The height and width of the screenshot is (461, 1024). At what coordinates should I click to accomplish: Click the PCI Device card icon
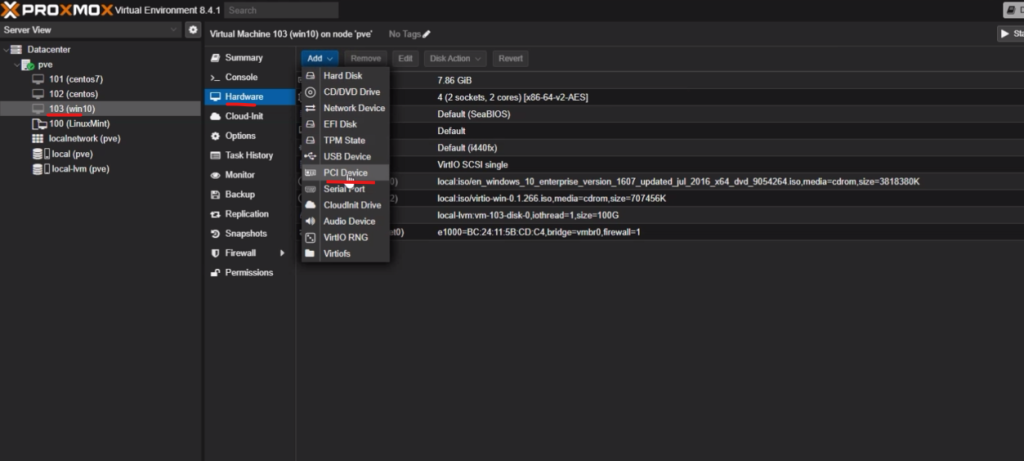tap(310, 173)
